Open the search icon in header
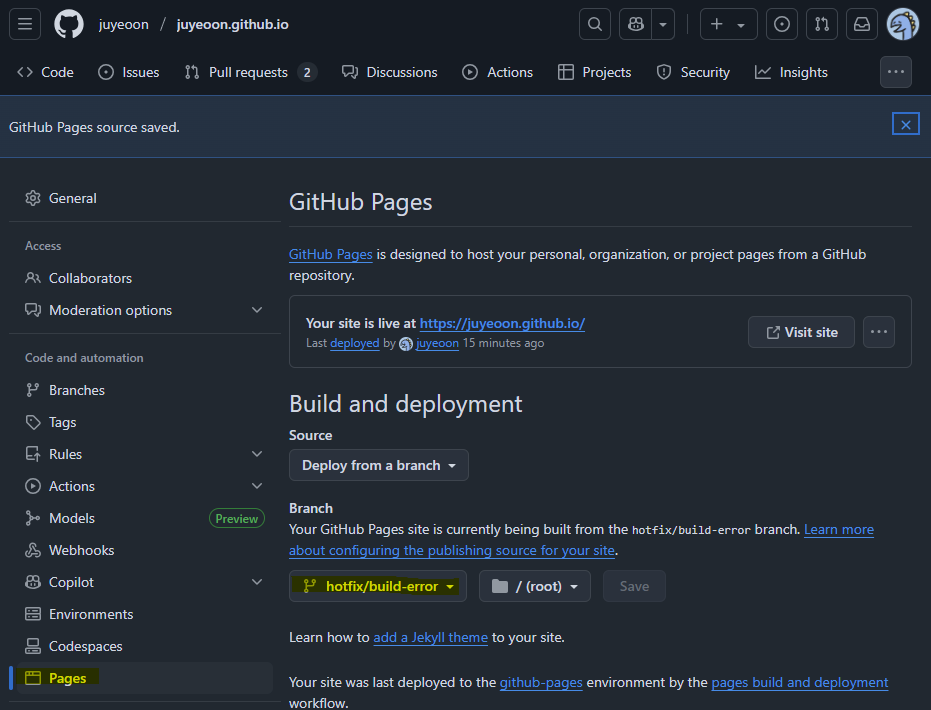Image resolution: width=931 pixels, height=710 pixels. tap(595, 24)
